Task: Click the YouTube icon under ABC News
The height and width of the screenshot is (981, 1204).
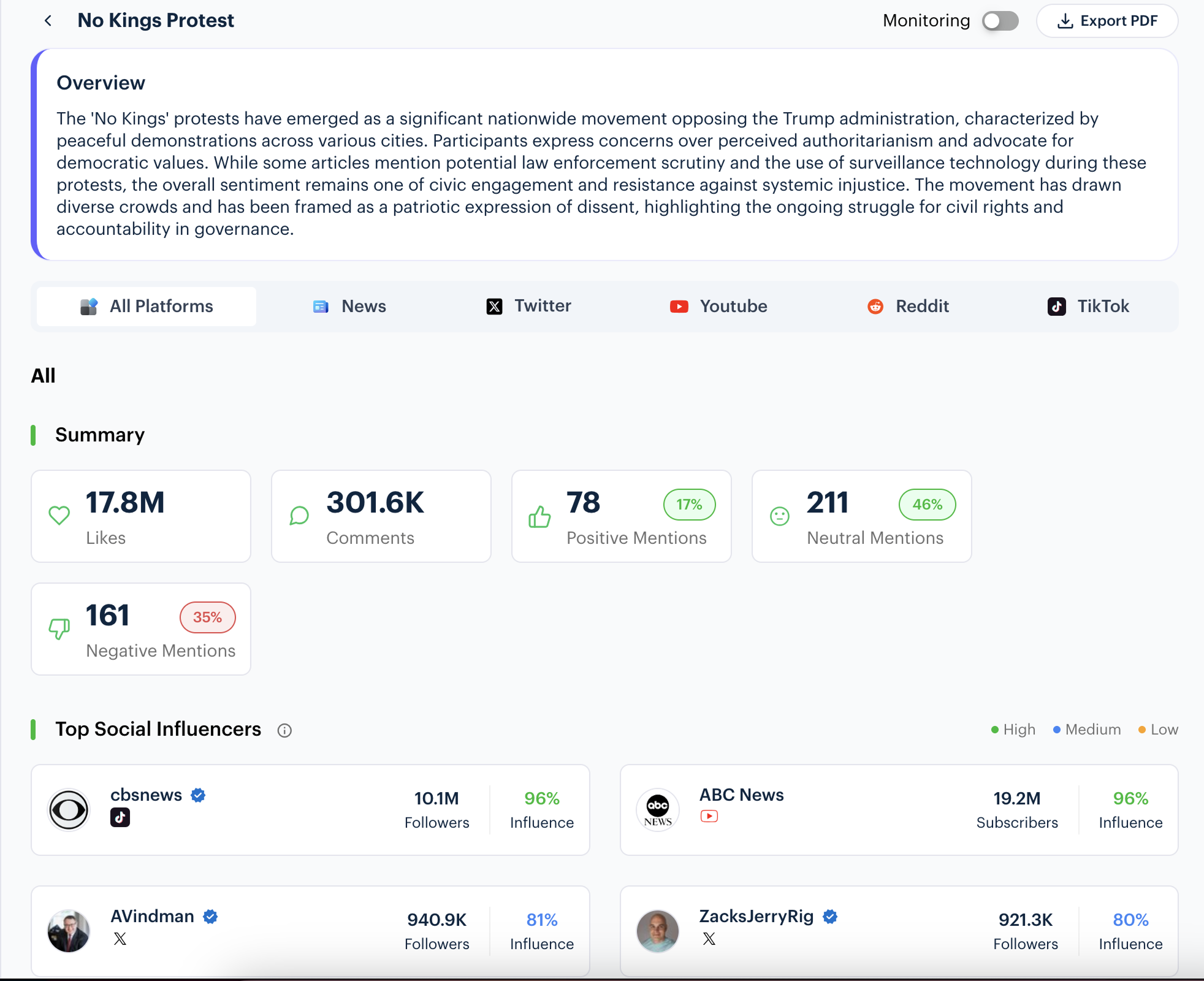Action: [709, 816]
